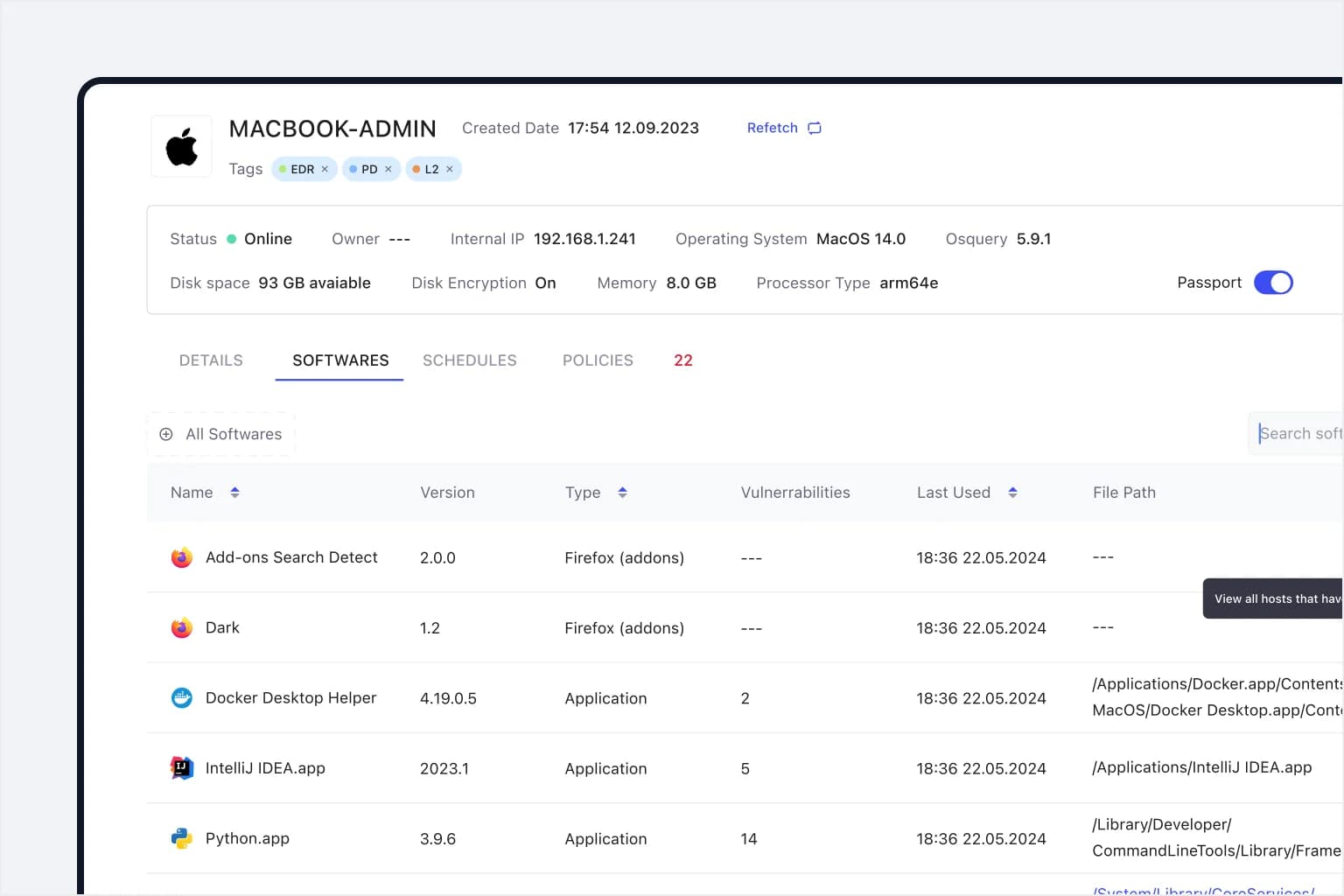Click the /Applications/IntelliJ IDEA.app file path
Viewport: 1344px width, 896px height.
pyautogui.click(x=1202, y=767)
